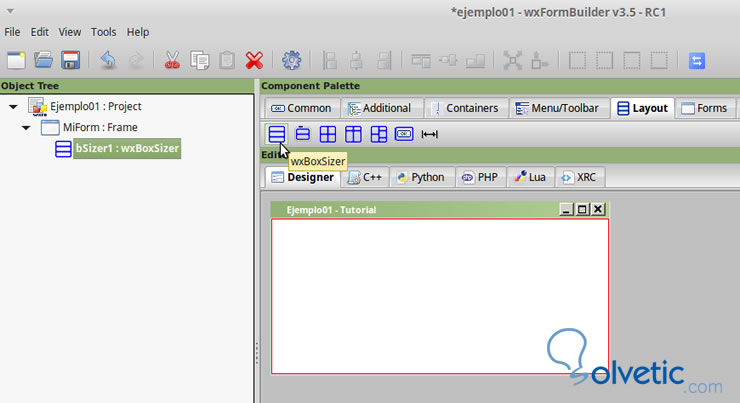Switch to the Containers palette tab
This screenshot has height=403, width=740.
pyautogui.click(x=466, y=108)
